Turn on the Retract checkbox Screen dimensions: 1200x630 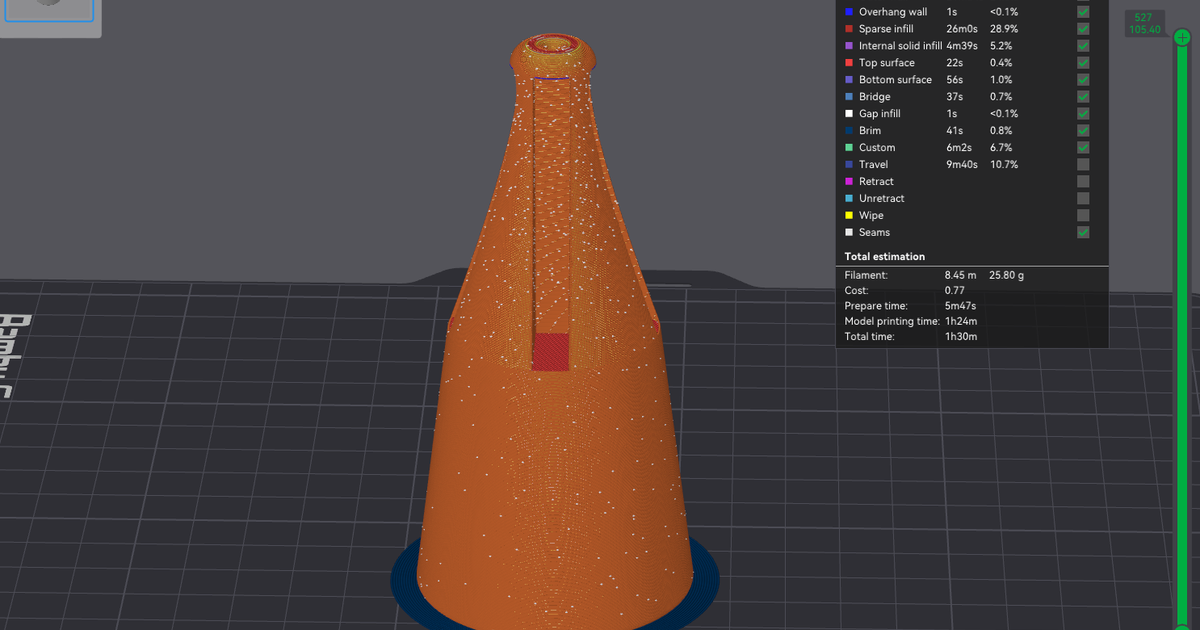click(1083, 181)
